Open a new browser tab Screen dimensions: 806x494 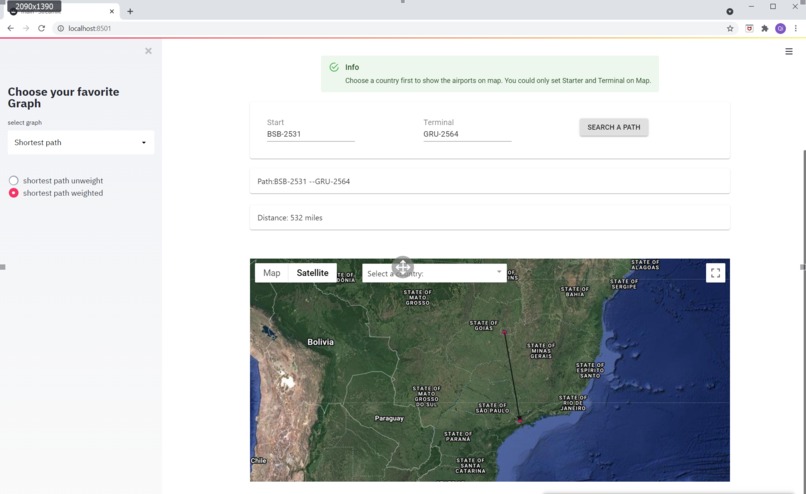click(130, 11)
